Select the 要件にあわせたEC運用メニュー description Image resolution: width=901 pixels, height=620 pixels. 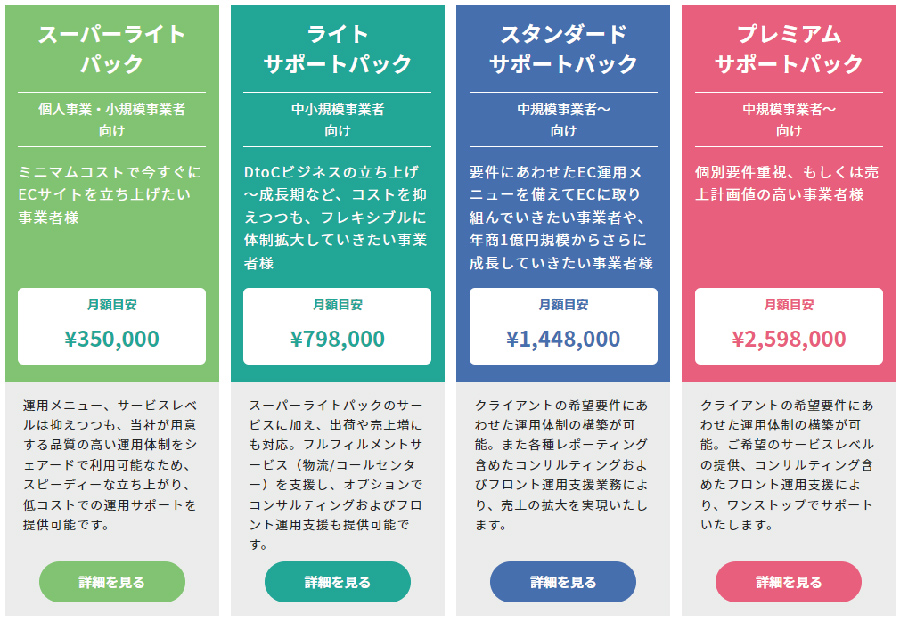click(x=563, y=217)
